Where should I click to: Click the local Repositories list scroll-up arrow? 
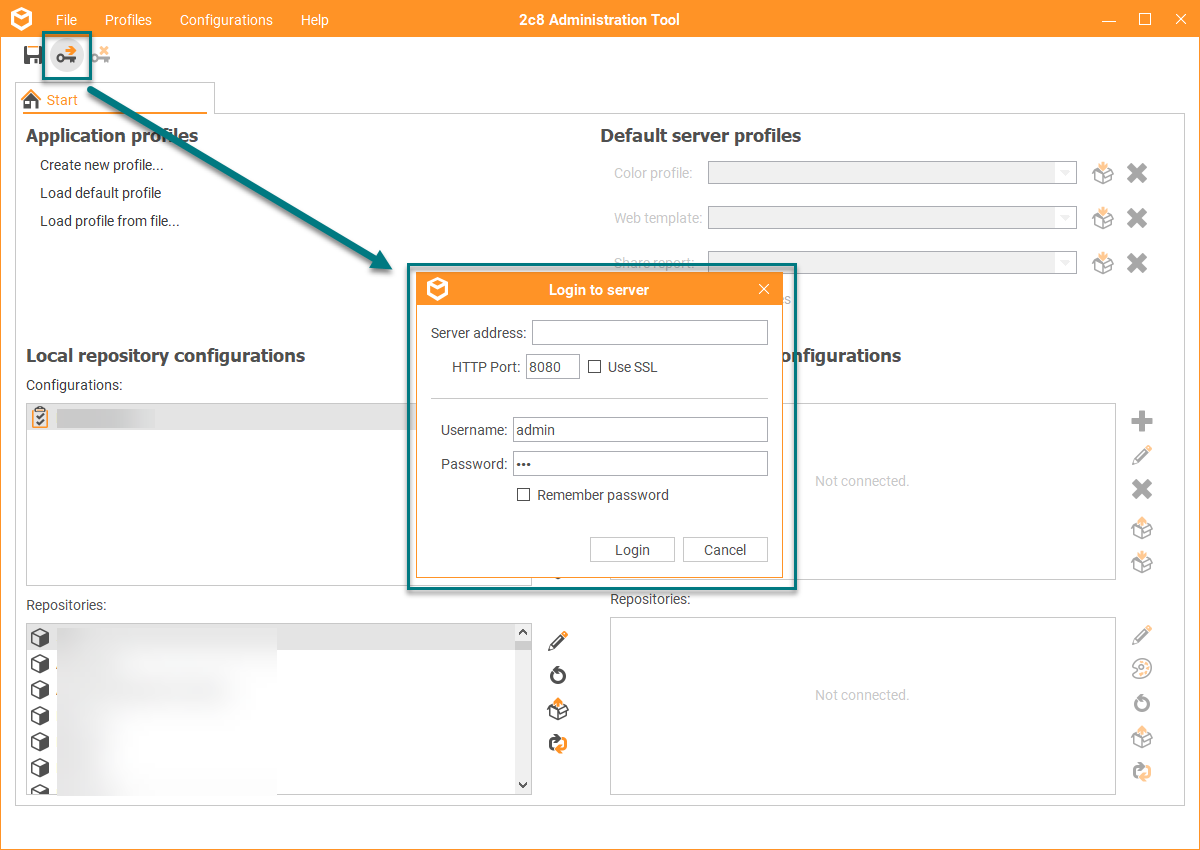522,633
